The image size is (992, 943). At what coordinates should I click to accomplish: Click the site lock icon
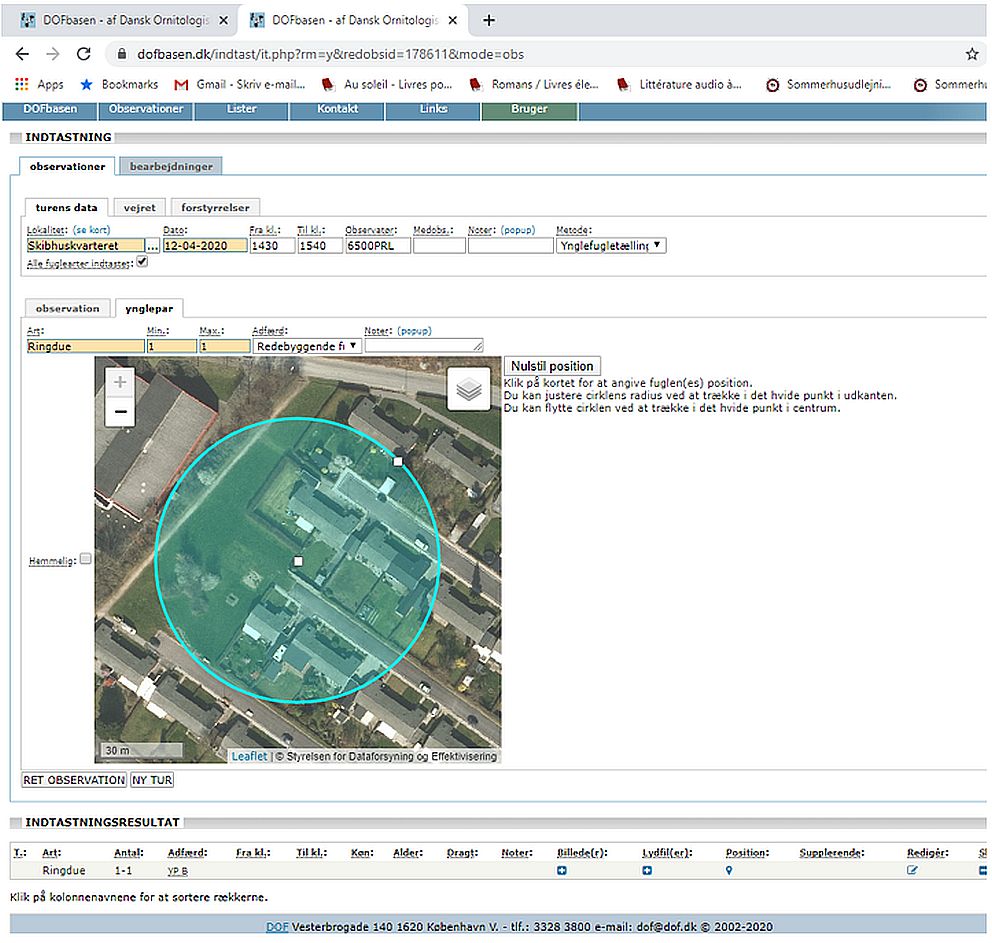[x=121, y=54]
